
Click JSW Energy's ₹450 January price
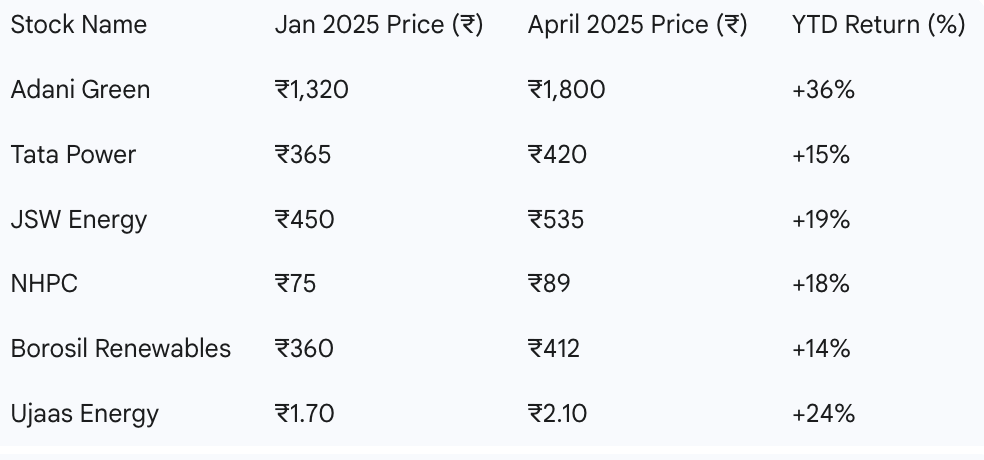coord(304,220)
